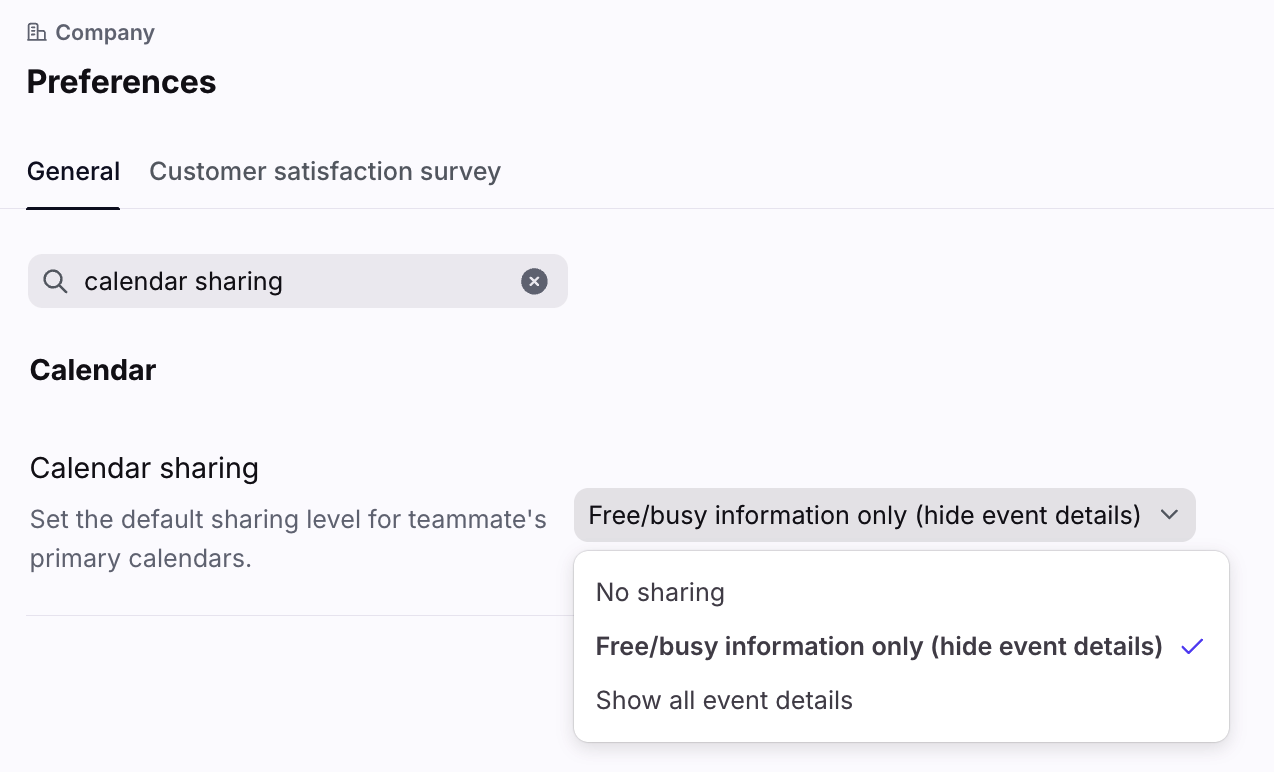This screenshot has width=1274, height=772.
Task: Select Show all event details
Action: click(724, 700)
